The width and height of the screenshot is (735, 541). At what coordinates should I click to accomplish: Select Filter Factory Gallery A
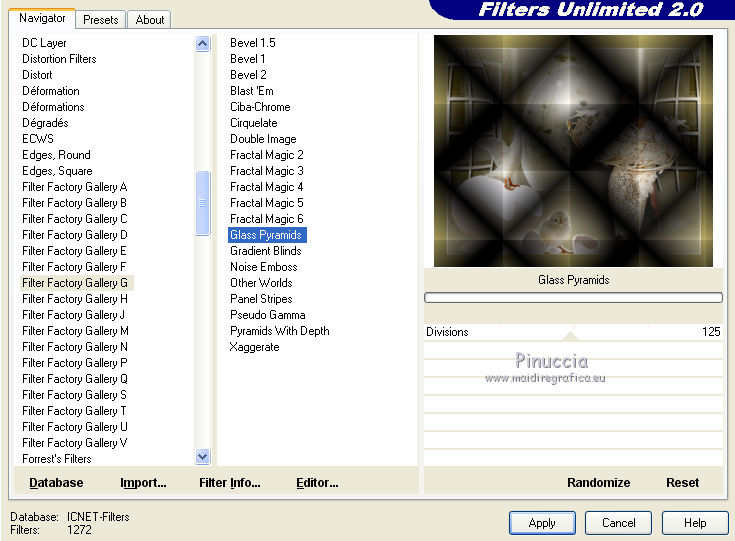click(x=75, y=187)
